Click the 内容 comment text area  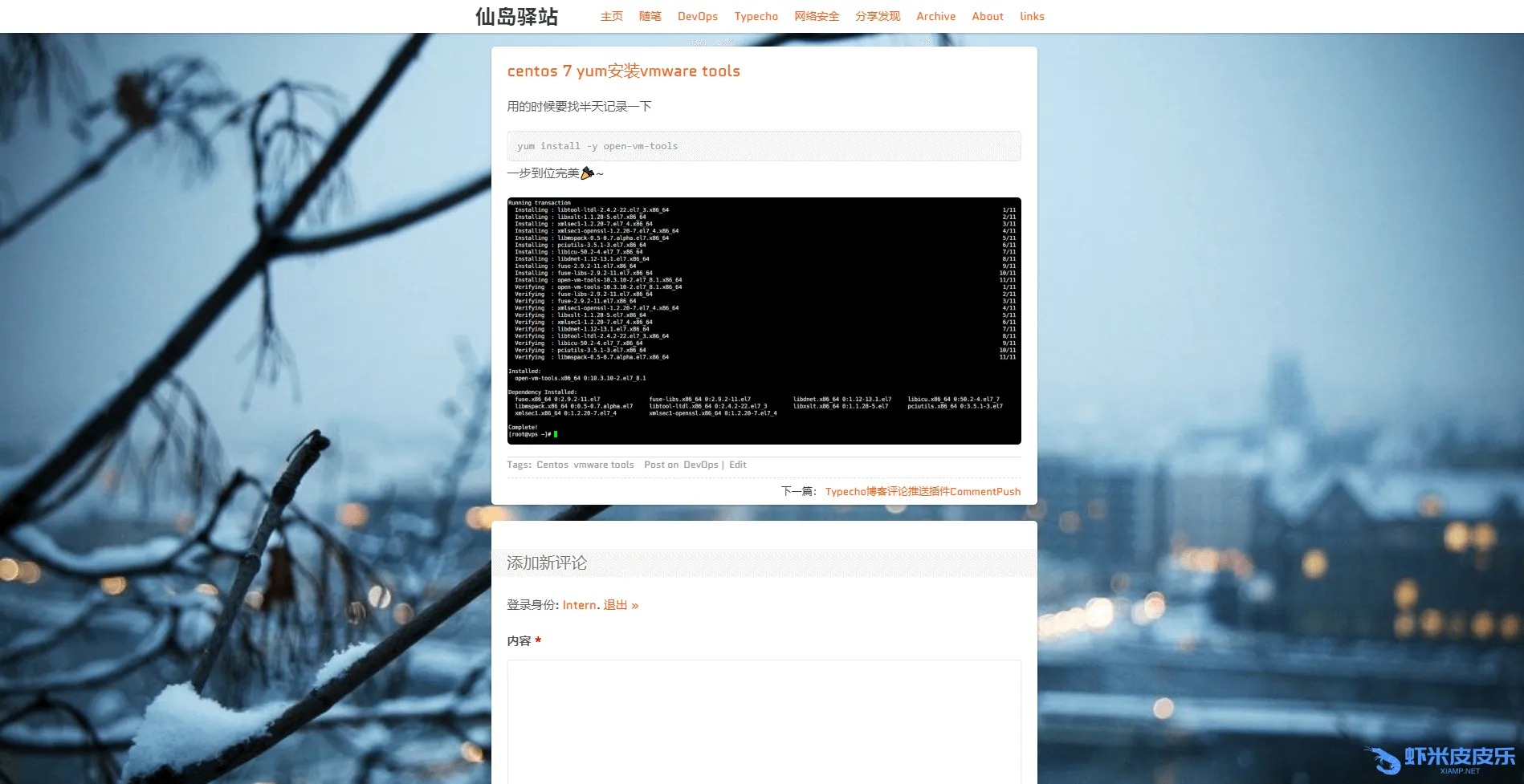point(764,721)
